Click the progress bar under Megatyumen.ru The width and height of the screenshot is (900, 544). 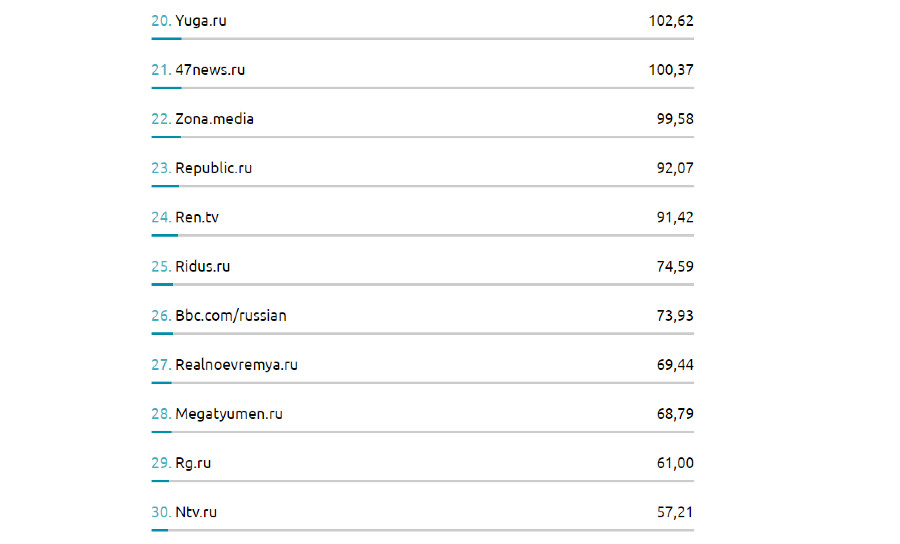[422, 432]
